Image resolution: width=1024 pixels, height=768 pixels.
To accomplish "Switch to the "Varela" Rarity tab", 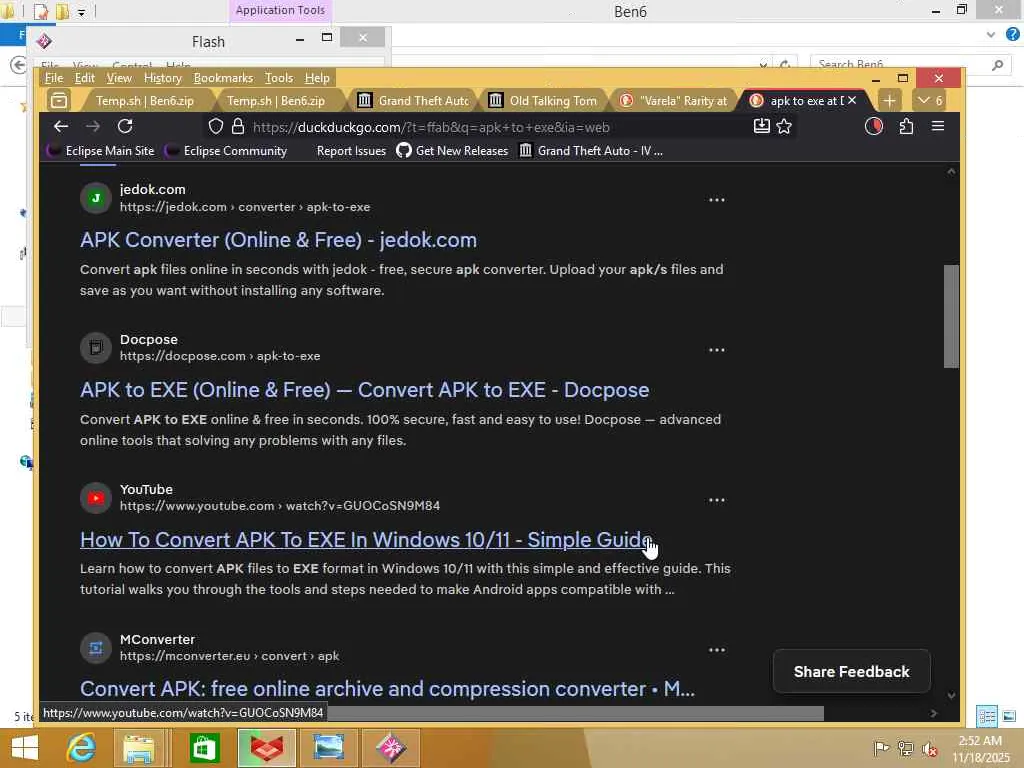I will 675,101.
